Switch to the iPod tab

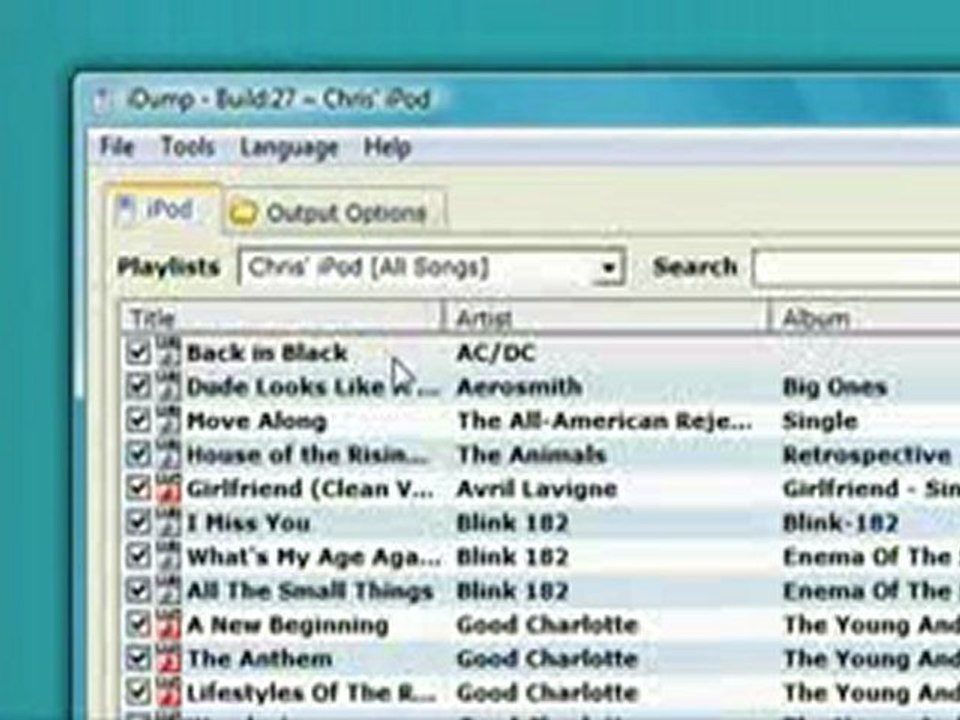point(163,209)
